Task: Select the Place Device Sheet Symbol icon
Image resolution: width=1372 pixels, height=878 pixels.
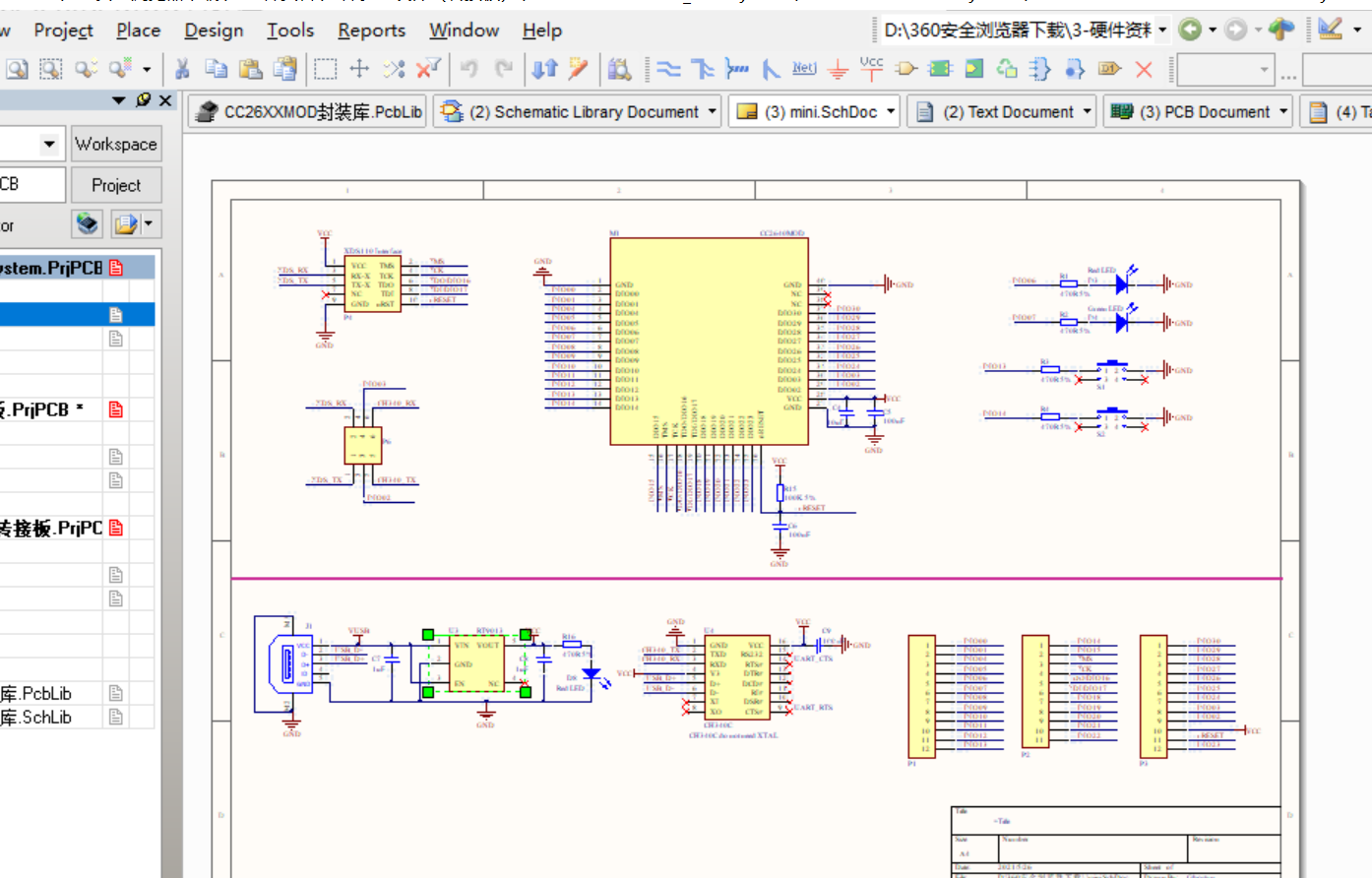Action: [1007, 68]
